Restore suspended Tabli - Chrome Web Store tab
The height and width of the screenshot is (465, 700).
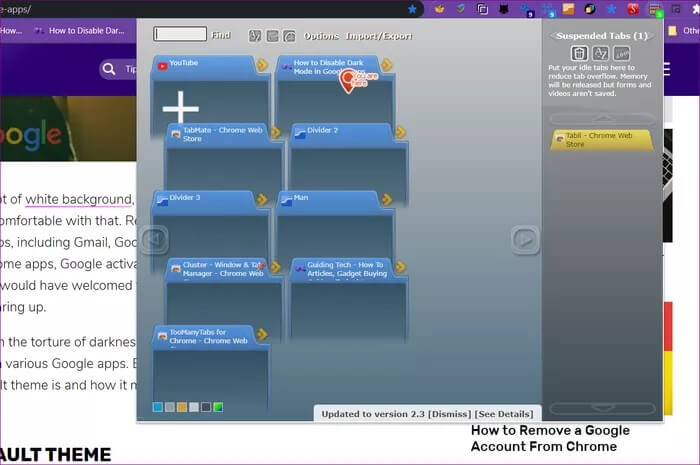click(602, 140)
